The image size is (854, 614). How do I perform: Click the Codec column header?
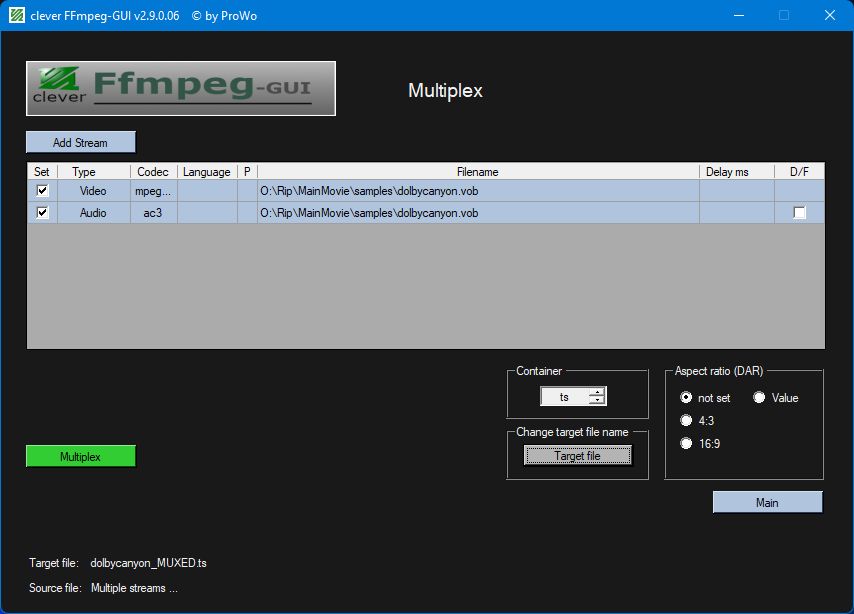coord(153,172)
